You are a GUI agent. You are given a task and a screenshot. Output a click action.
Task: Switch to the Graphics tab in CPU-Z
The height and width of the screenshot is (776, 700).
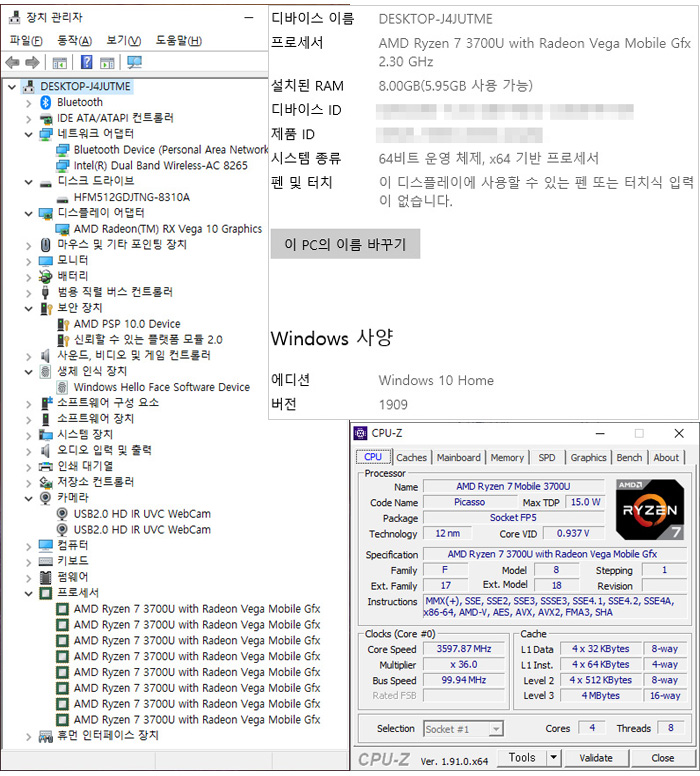pos(588,458)
